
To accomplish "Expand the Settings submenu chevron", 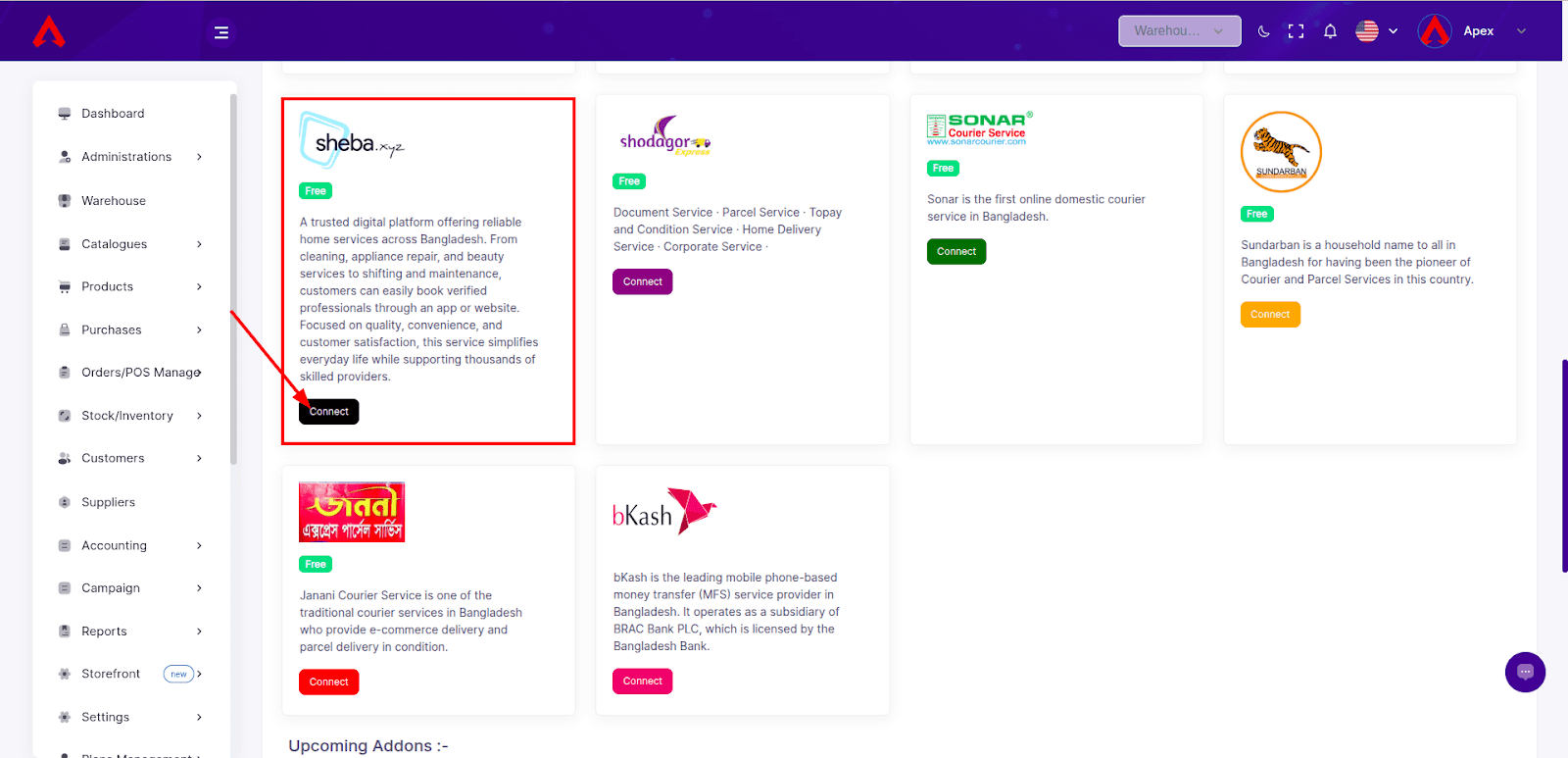I will 199,717.
